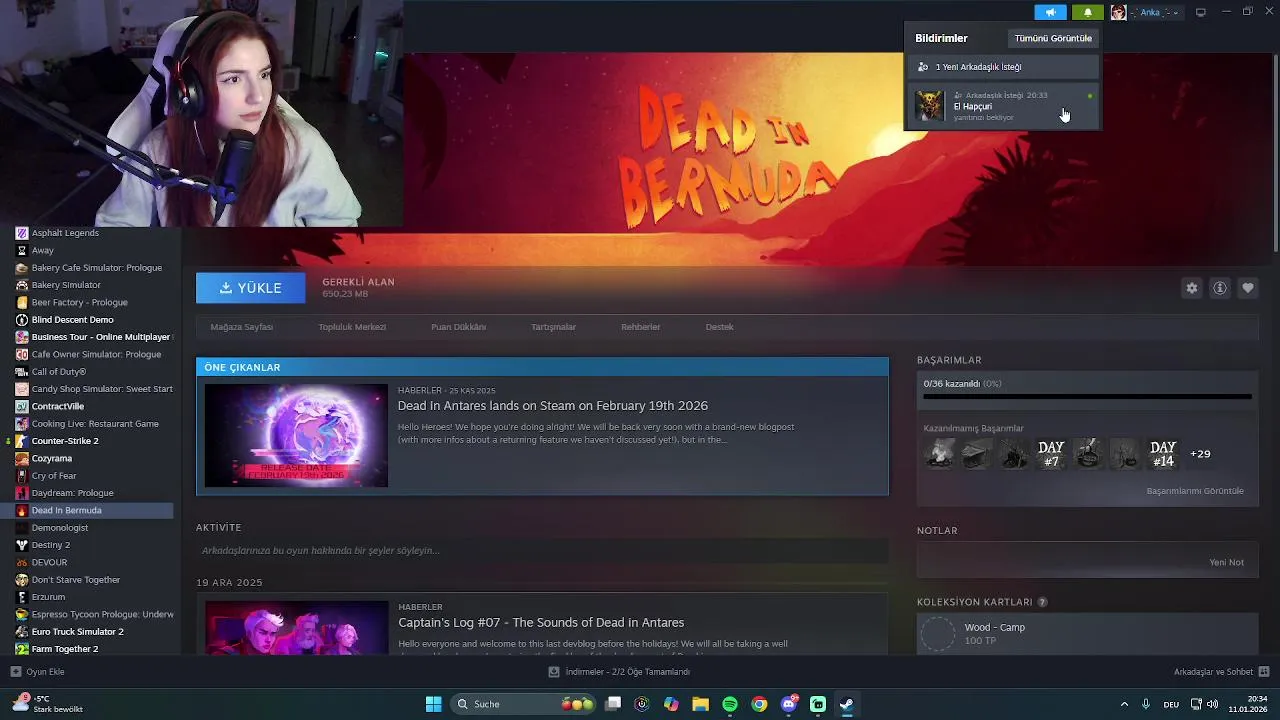Open Discord from the taskbar

(789, 704)
